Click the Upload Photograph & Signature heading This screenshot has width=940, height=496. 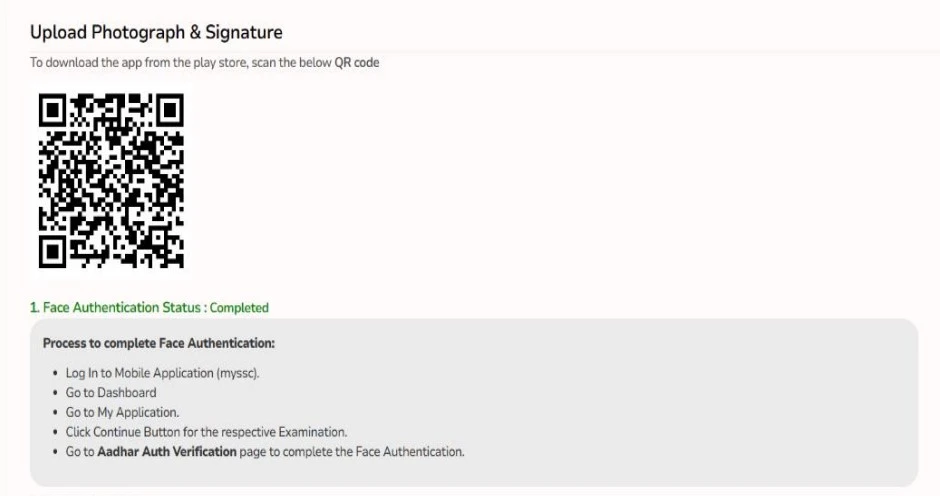pyautogui.click(x=156, y=32)
